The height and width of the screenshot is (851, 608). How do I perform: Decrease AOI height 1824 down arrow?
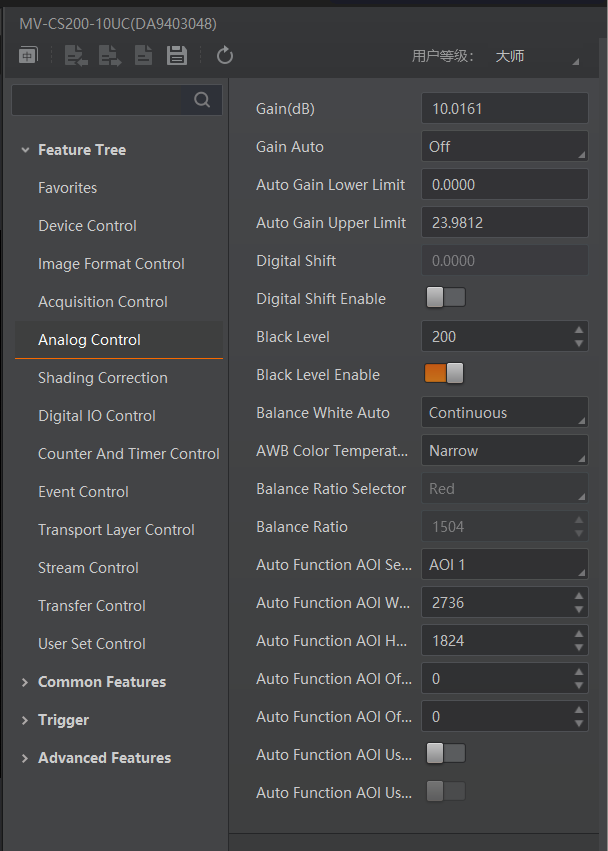(579, 647)
